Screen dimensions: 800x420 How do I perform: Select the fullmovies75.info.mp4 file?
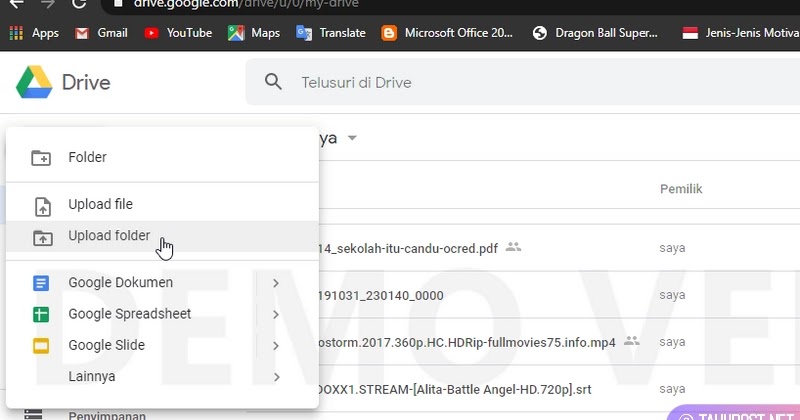click(x=466, y=342)
